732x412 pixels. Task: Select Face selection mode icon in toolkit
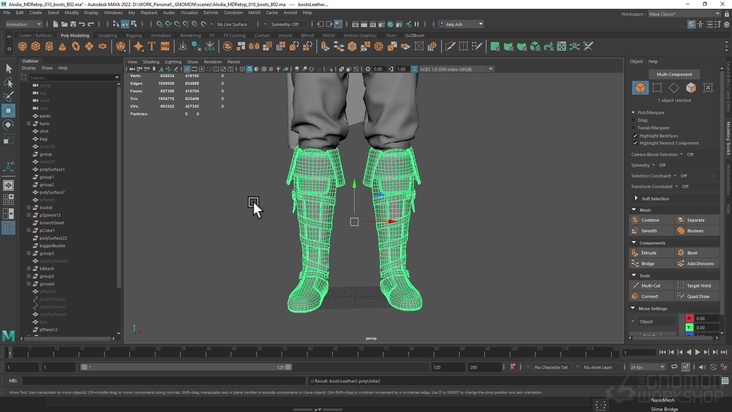(x=691, y=88)
